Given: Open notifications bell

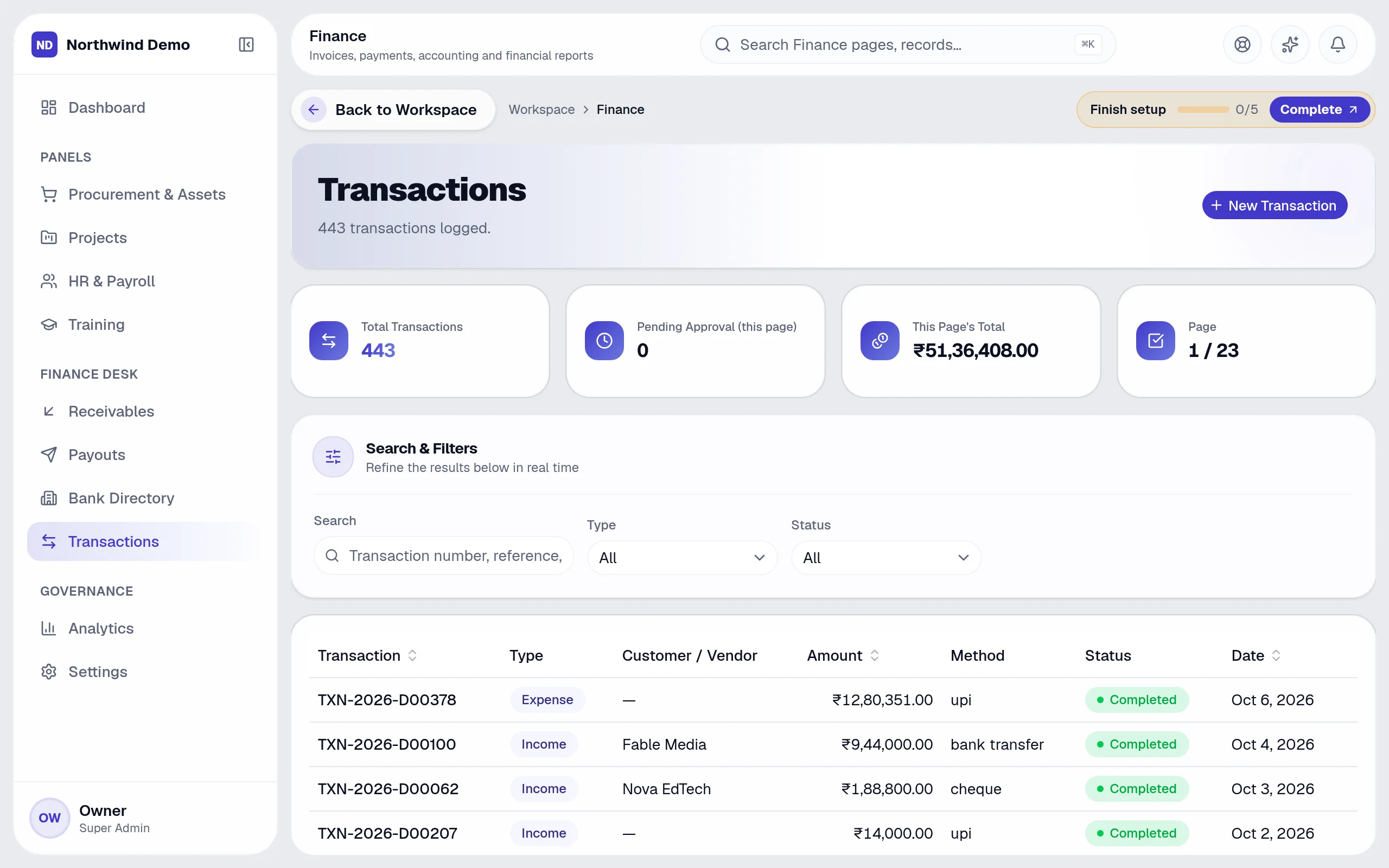Looking at the screenshot, I should tap(1337, 45).
